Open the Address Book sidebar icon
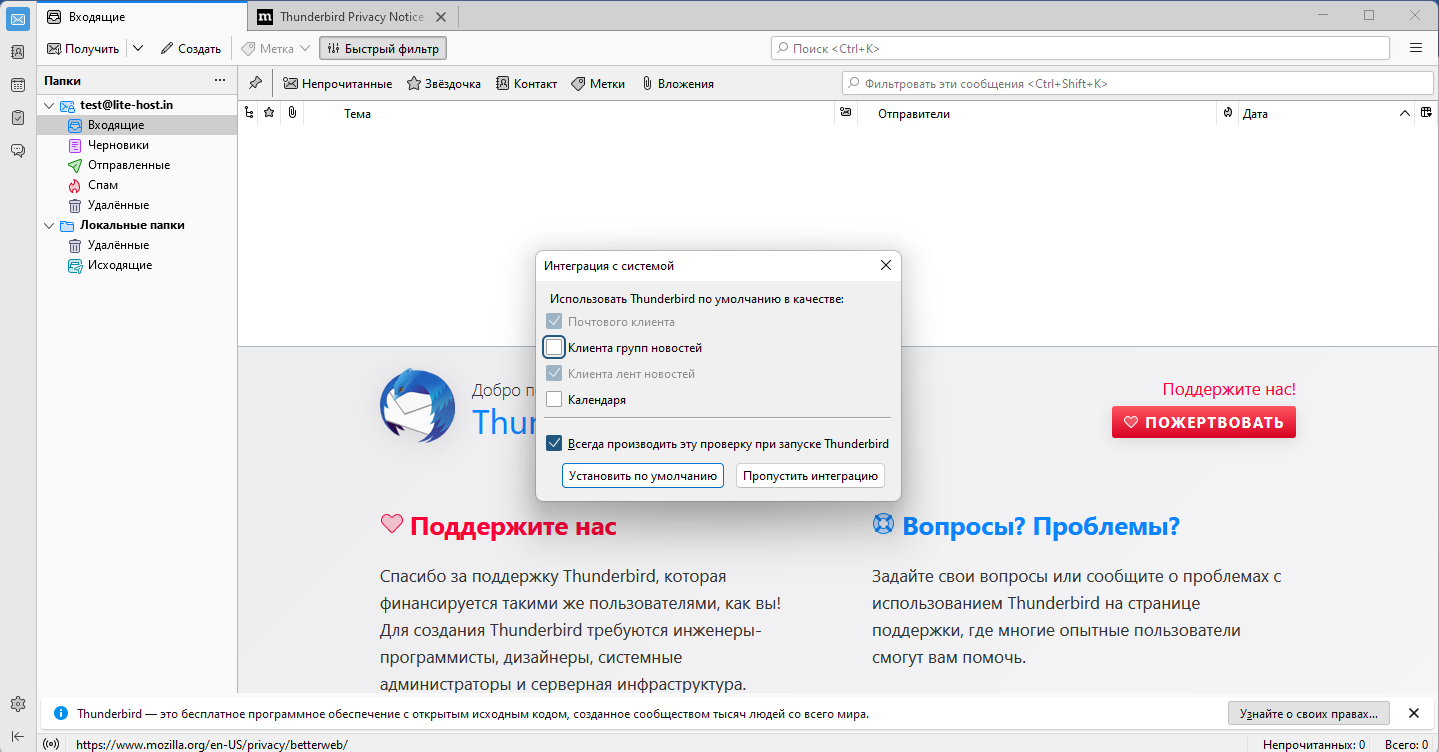Screen dimensions: 1439x752 (17, 52)
